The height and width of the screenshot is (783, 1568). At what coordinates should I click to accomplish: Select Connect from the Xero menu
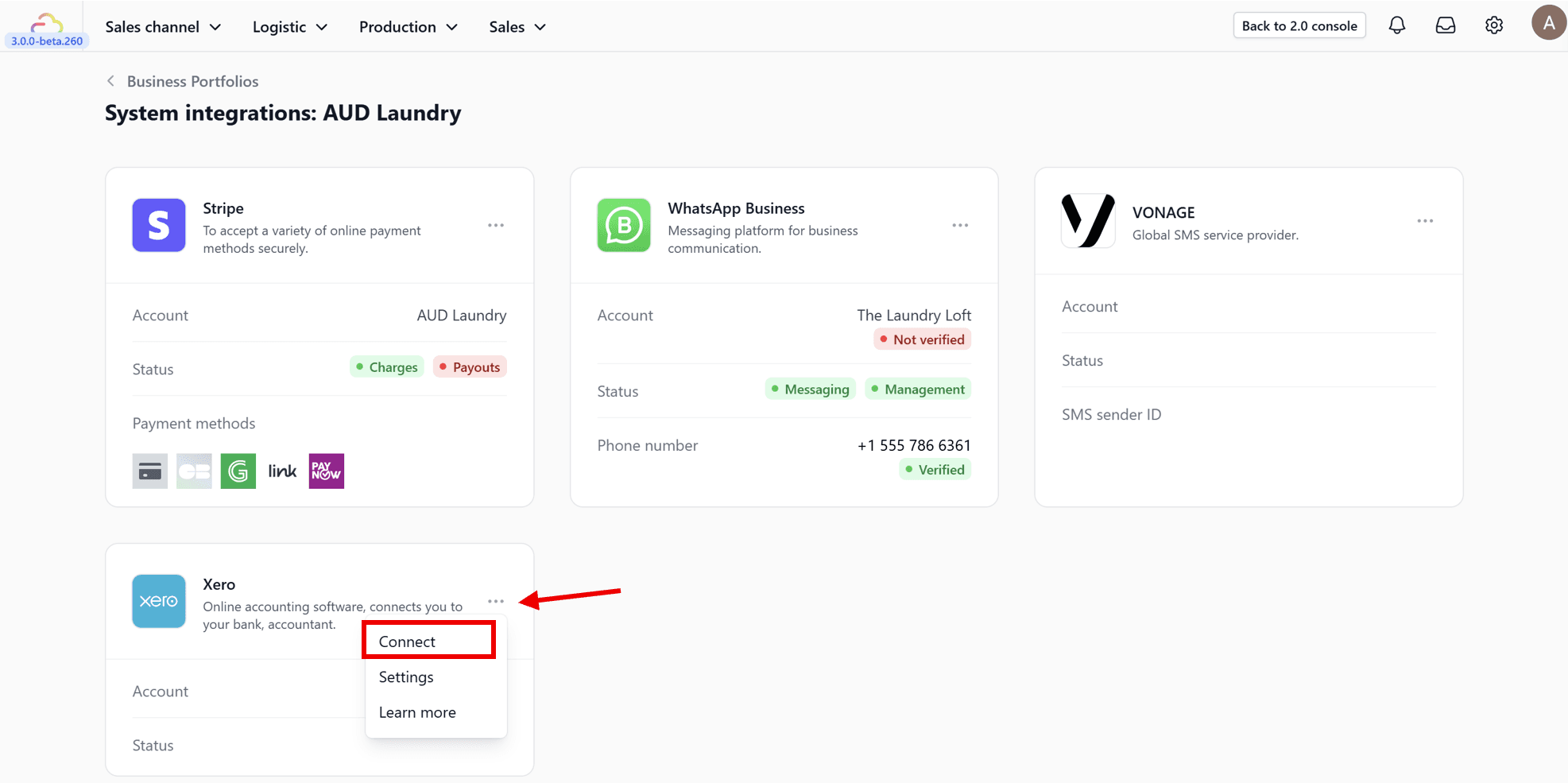tap(407, 642)
